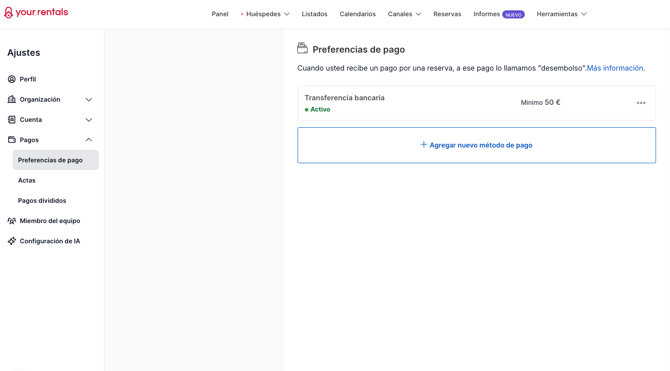Collapse the Pagos section chevron

[88, 140]
